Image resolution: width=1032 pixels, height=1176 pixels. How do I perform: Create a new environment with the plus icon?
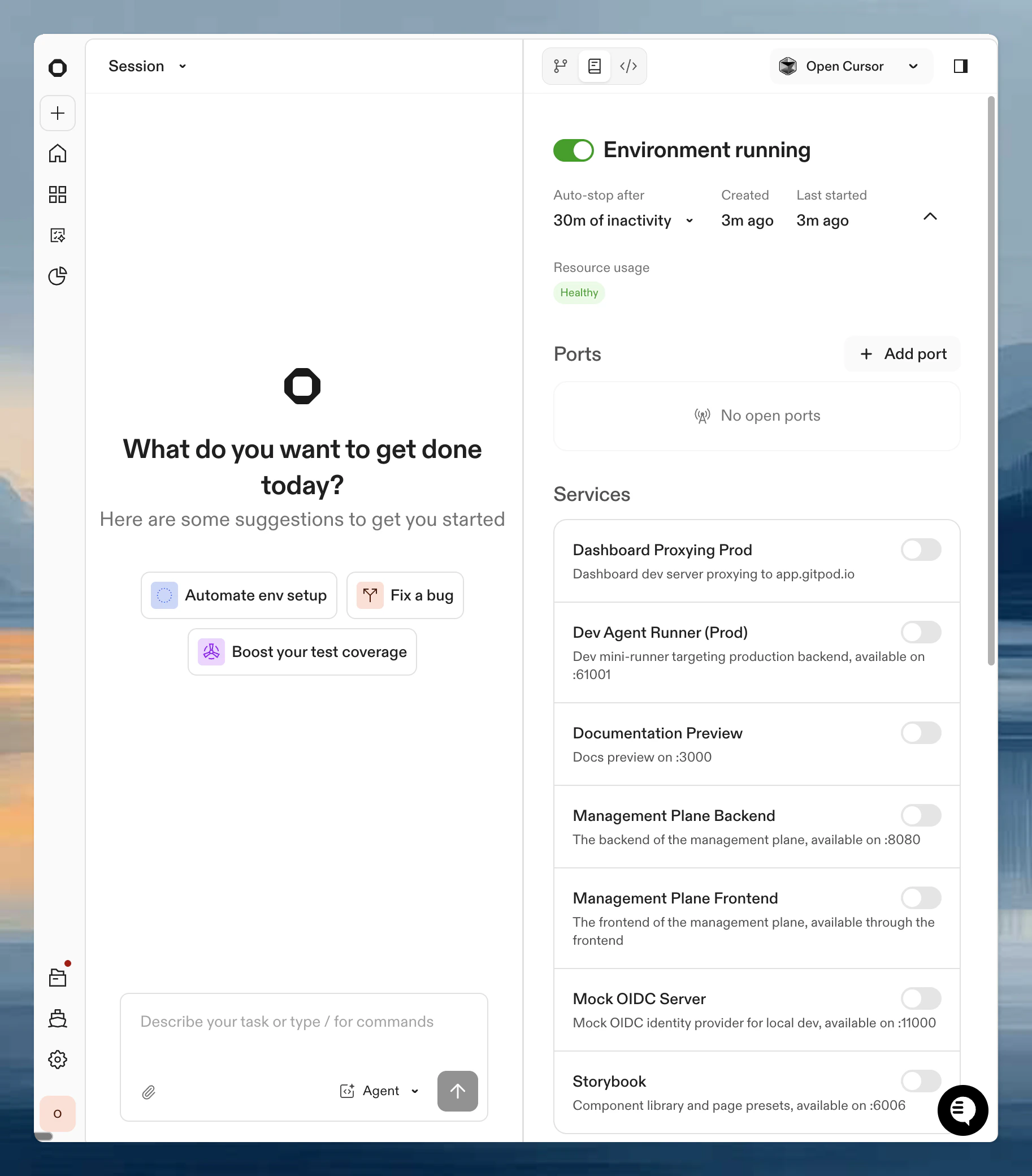tap(58, 113)
